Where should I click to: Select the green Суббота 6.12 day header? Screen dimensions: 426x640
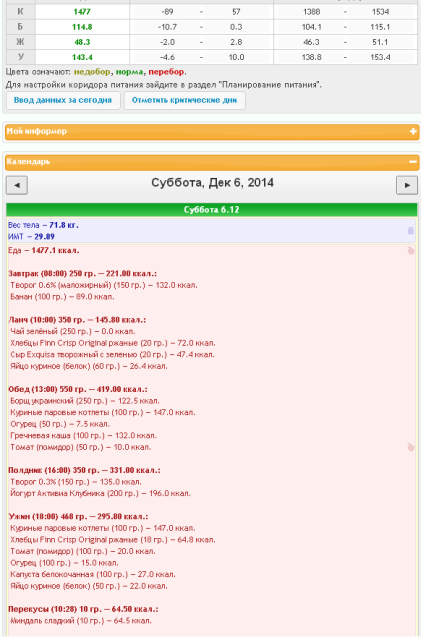(212, 210)
